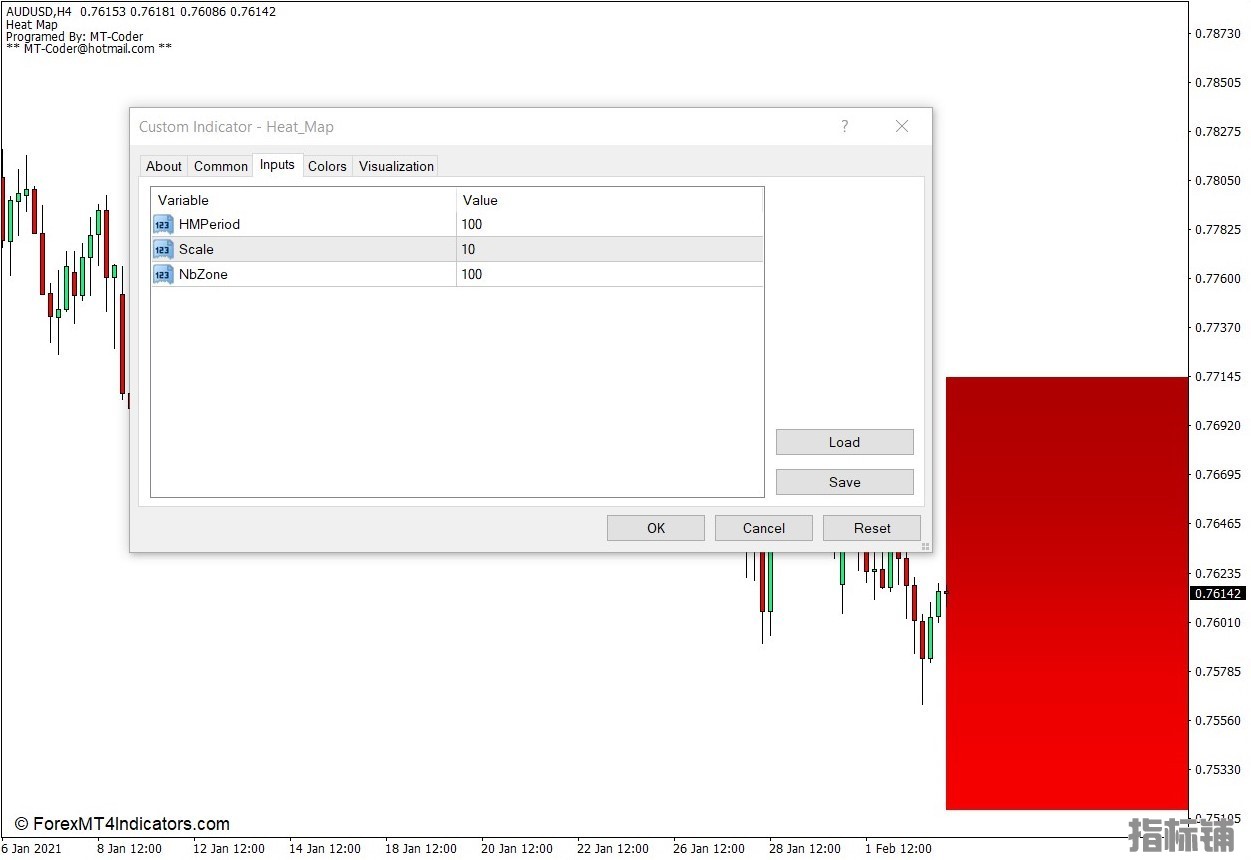Click the 8 Jan 12:00 time axis label
This screenshot has height=860, width=1251.
tap(129, 849)
